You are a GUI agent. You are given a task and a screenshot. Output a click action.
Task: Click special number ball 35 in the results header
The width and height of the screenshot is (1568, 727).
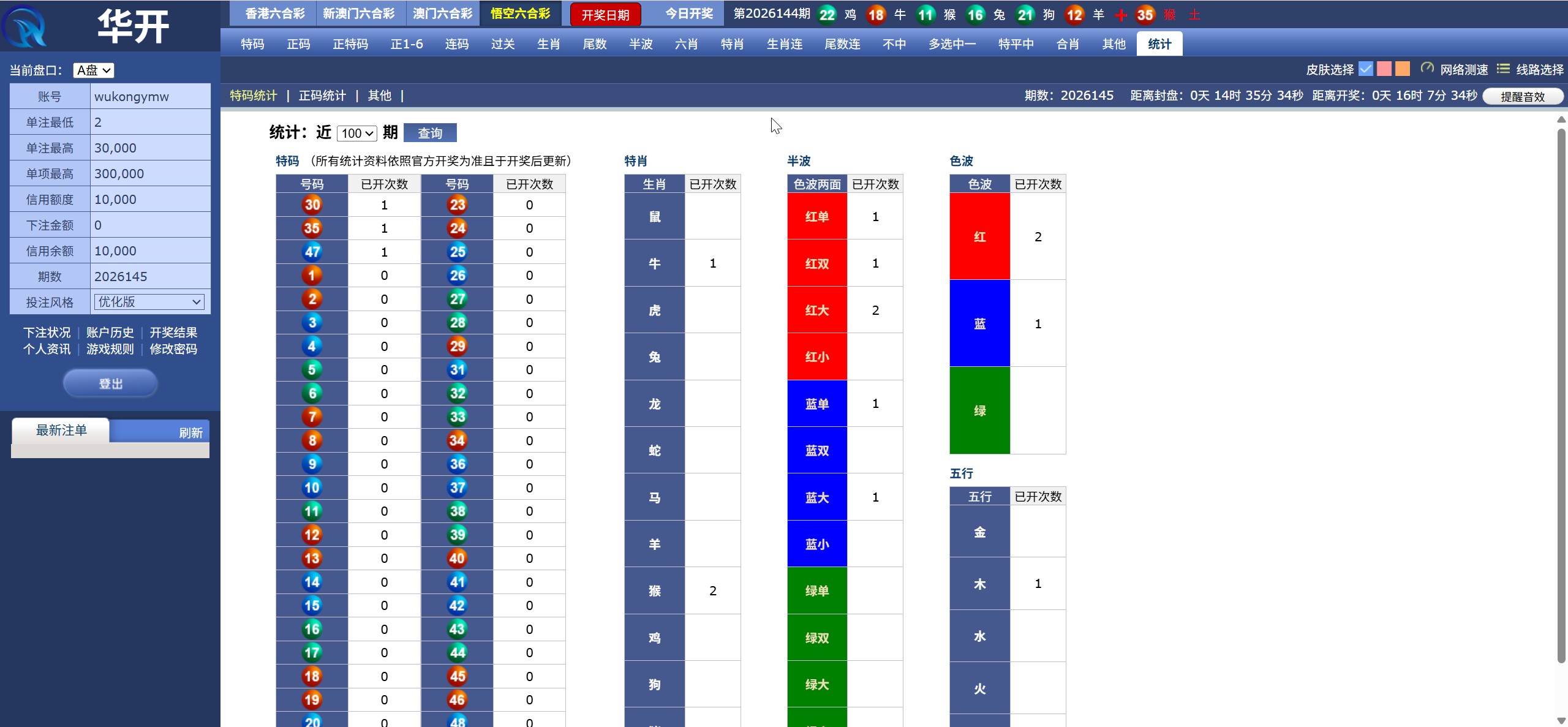click(1145, 14)
